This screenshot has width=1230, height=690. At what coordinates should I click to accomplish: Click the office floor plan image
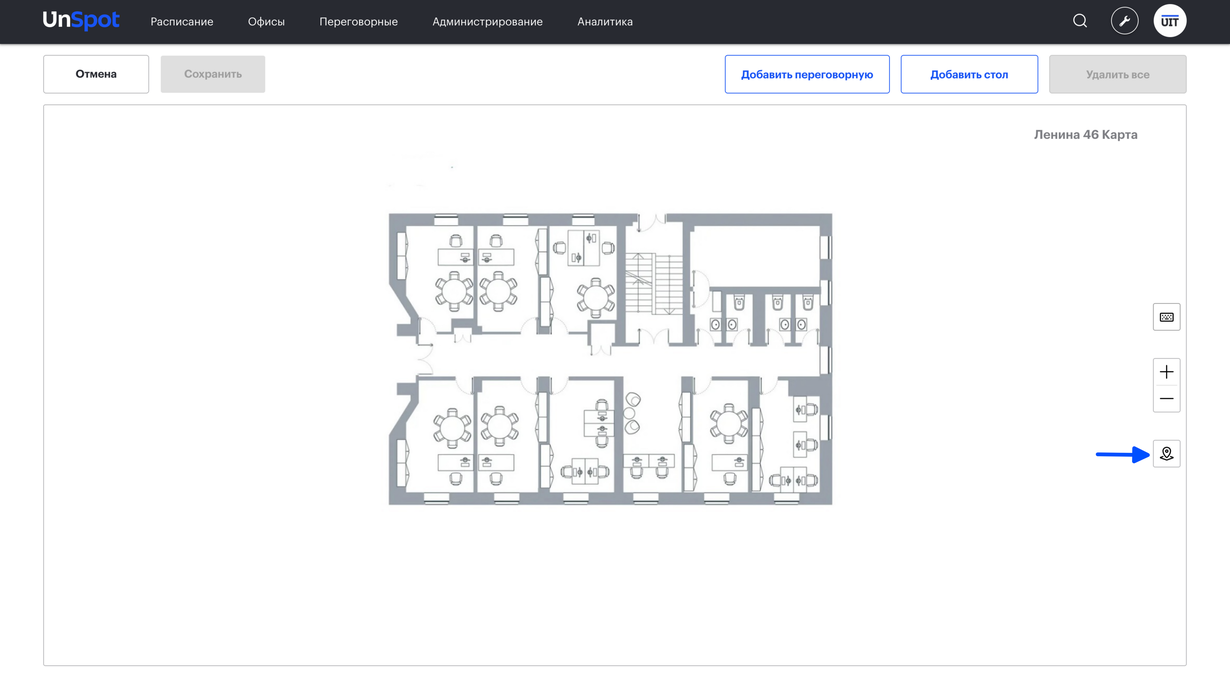pos(610,359)
